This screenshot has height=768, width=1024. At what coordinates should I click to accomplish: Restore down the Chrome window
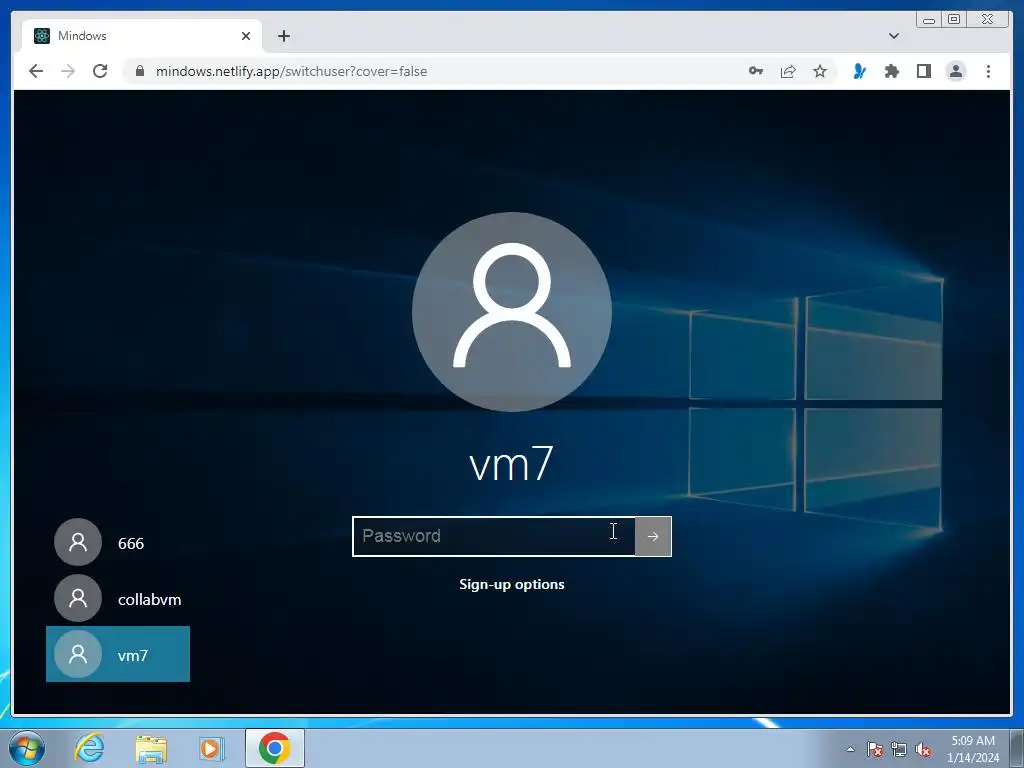click(953, 20)
